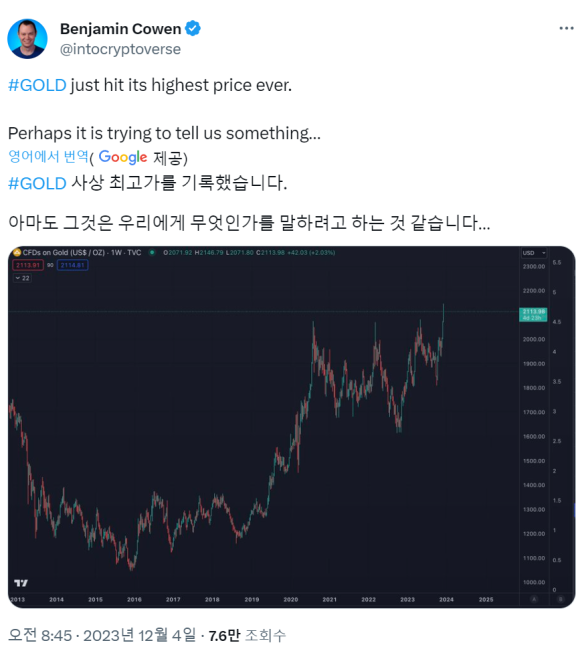The width and height of the screenshot is (580, 645).
Task: Click the Benjamin Cowen display name
Action: click(x=121, y=29)
